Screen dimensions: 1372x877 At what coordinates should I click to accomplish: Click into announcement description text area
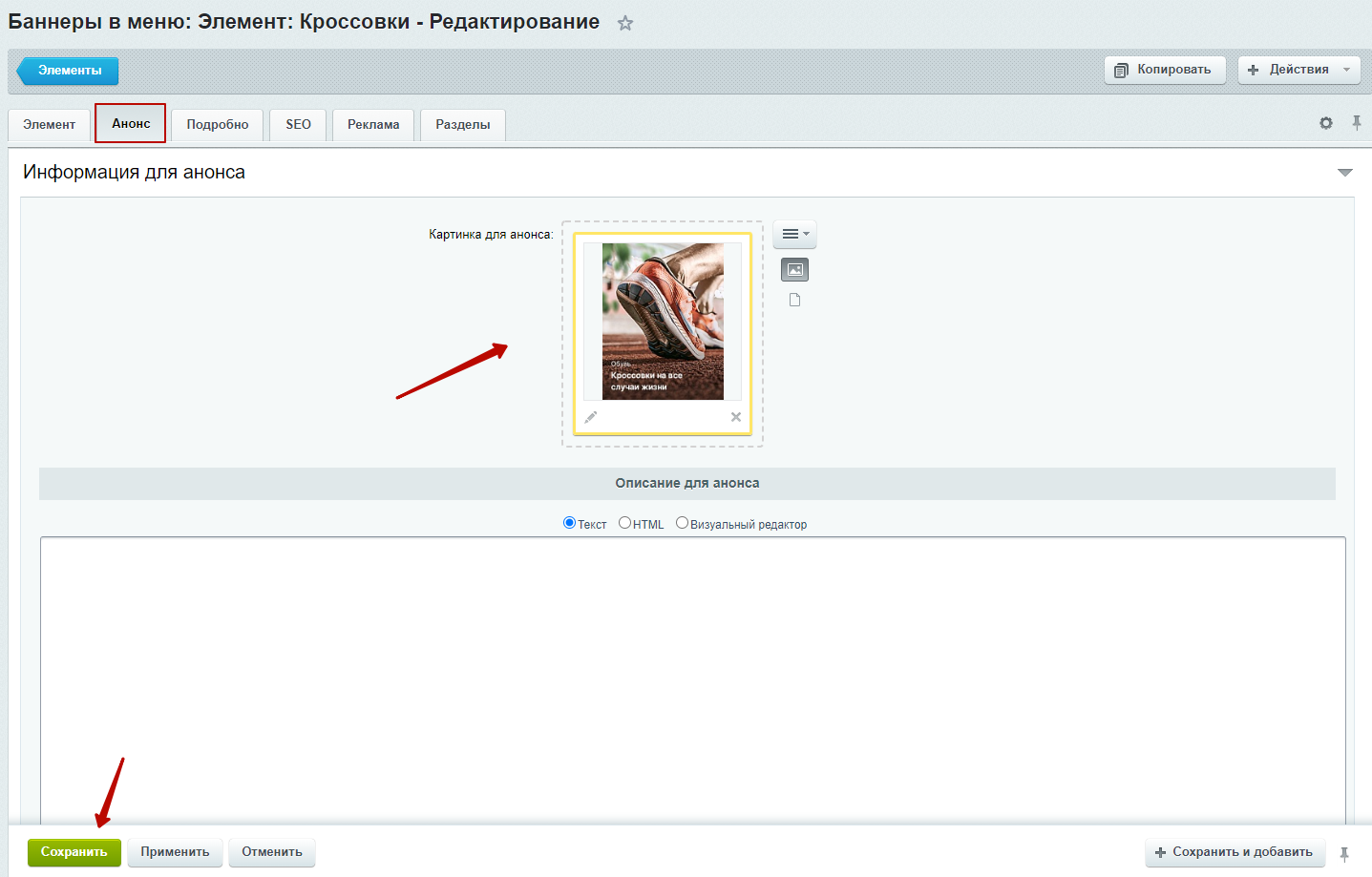click(692, 680)
